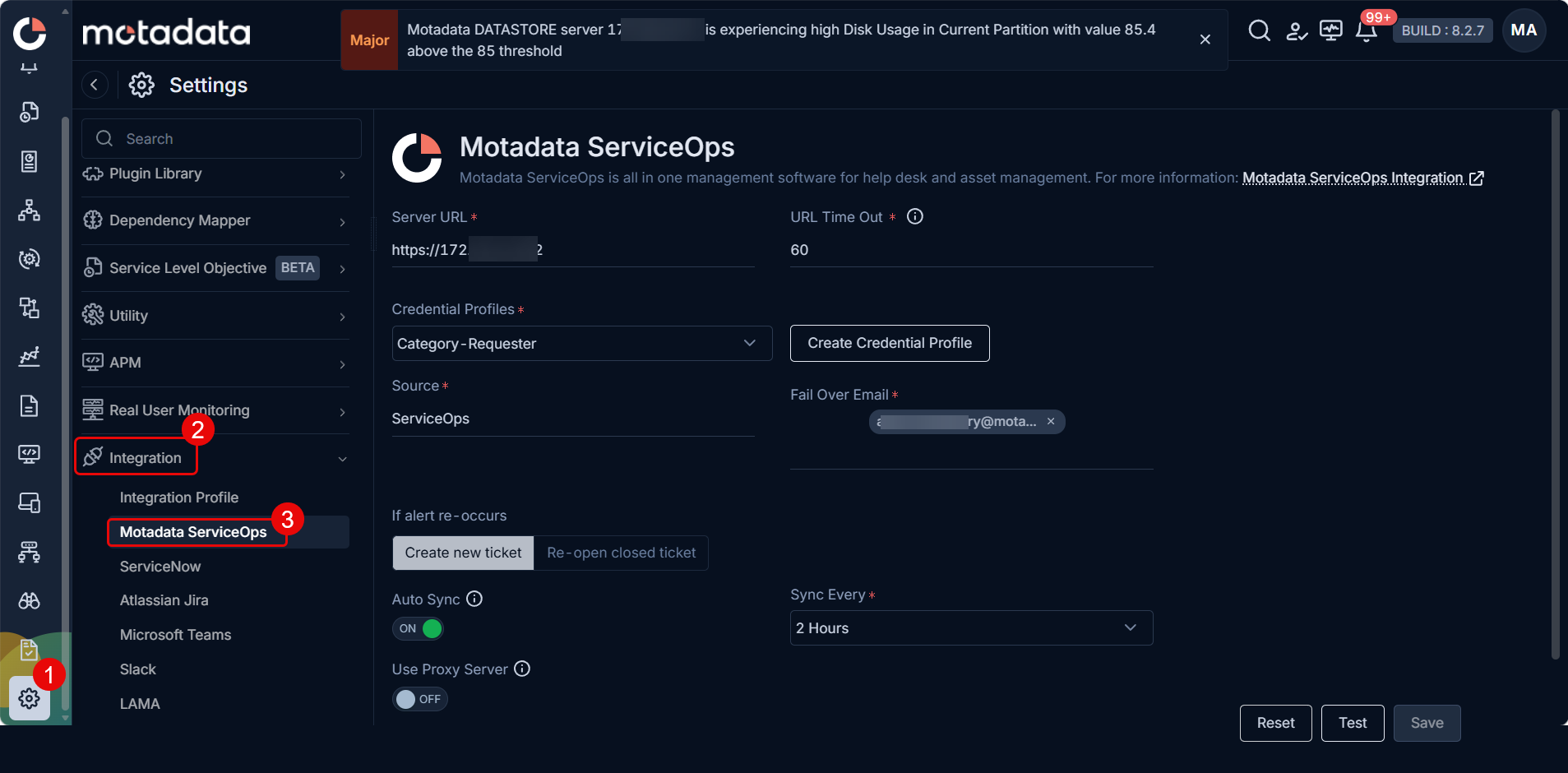Click Source field showing ServiceOps
This screenshot has height=773, width=1568.
point(573,419)
